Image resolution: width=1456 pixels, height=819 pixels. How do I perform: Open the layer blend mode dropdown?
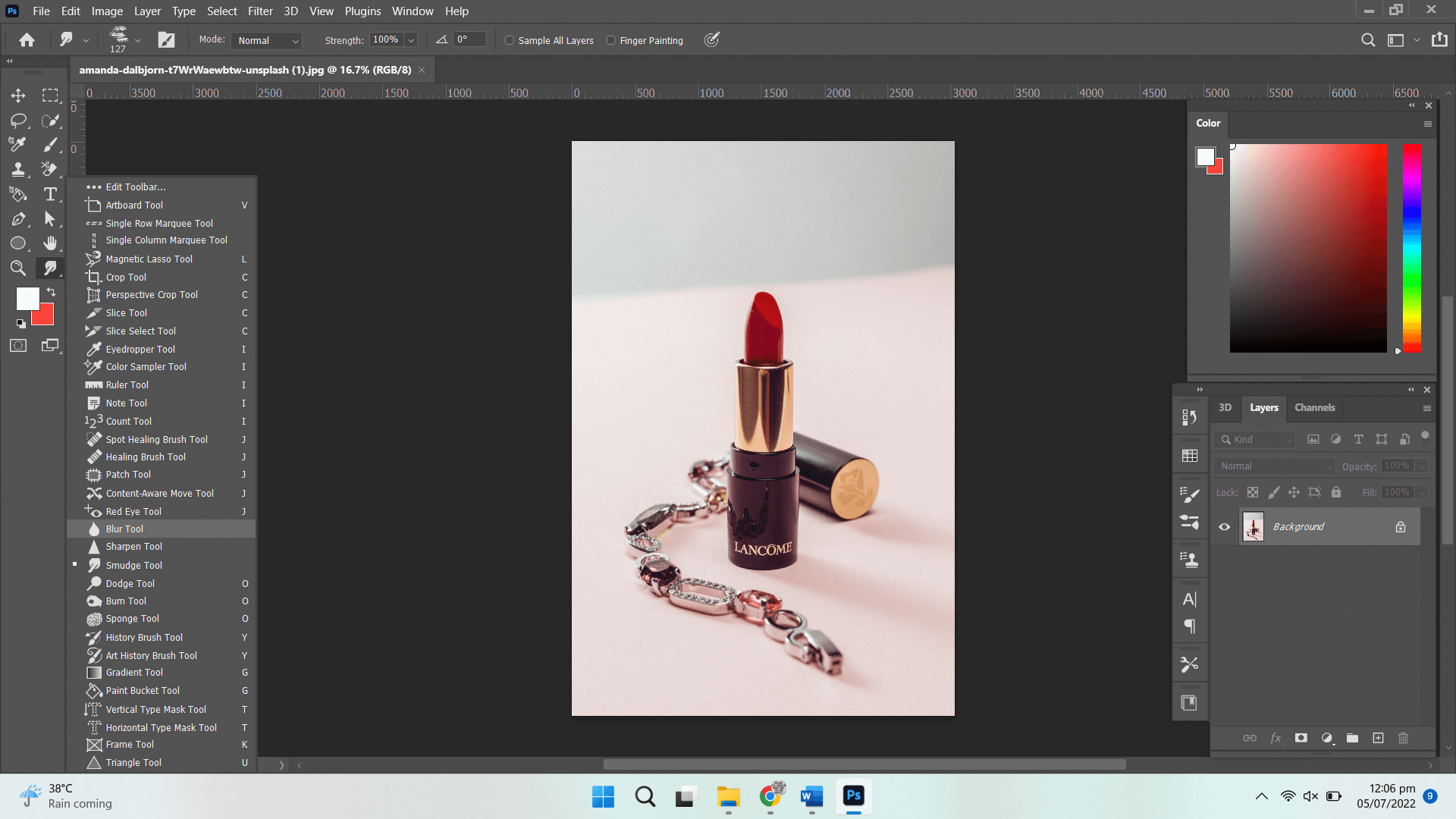point(1275,466)
